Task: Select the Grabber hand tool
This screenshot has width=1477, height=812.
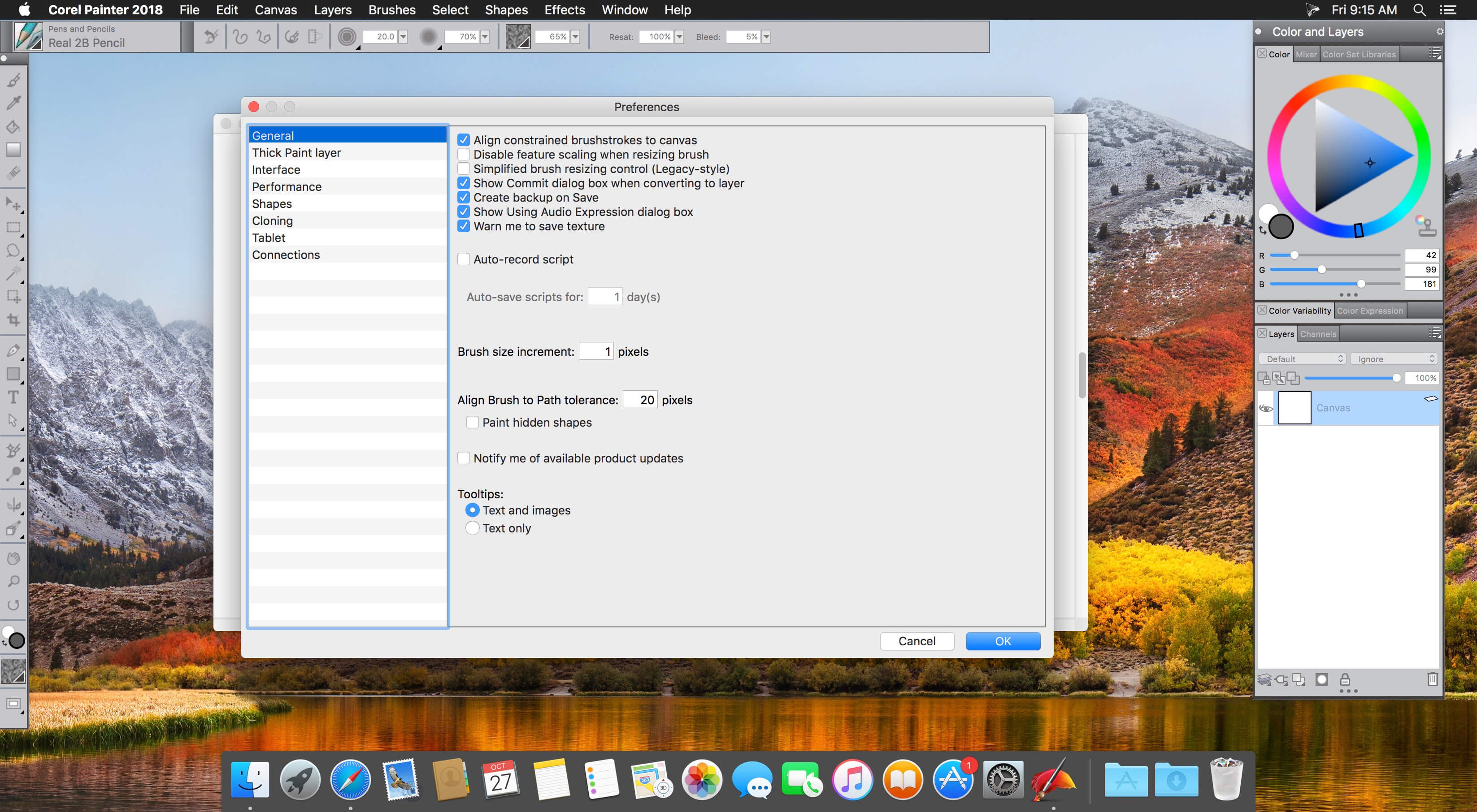Action: point(13,558)
